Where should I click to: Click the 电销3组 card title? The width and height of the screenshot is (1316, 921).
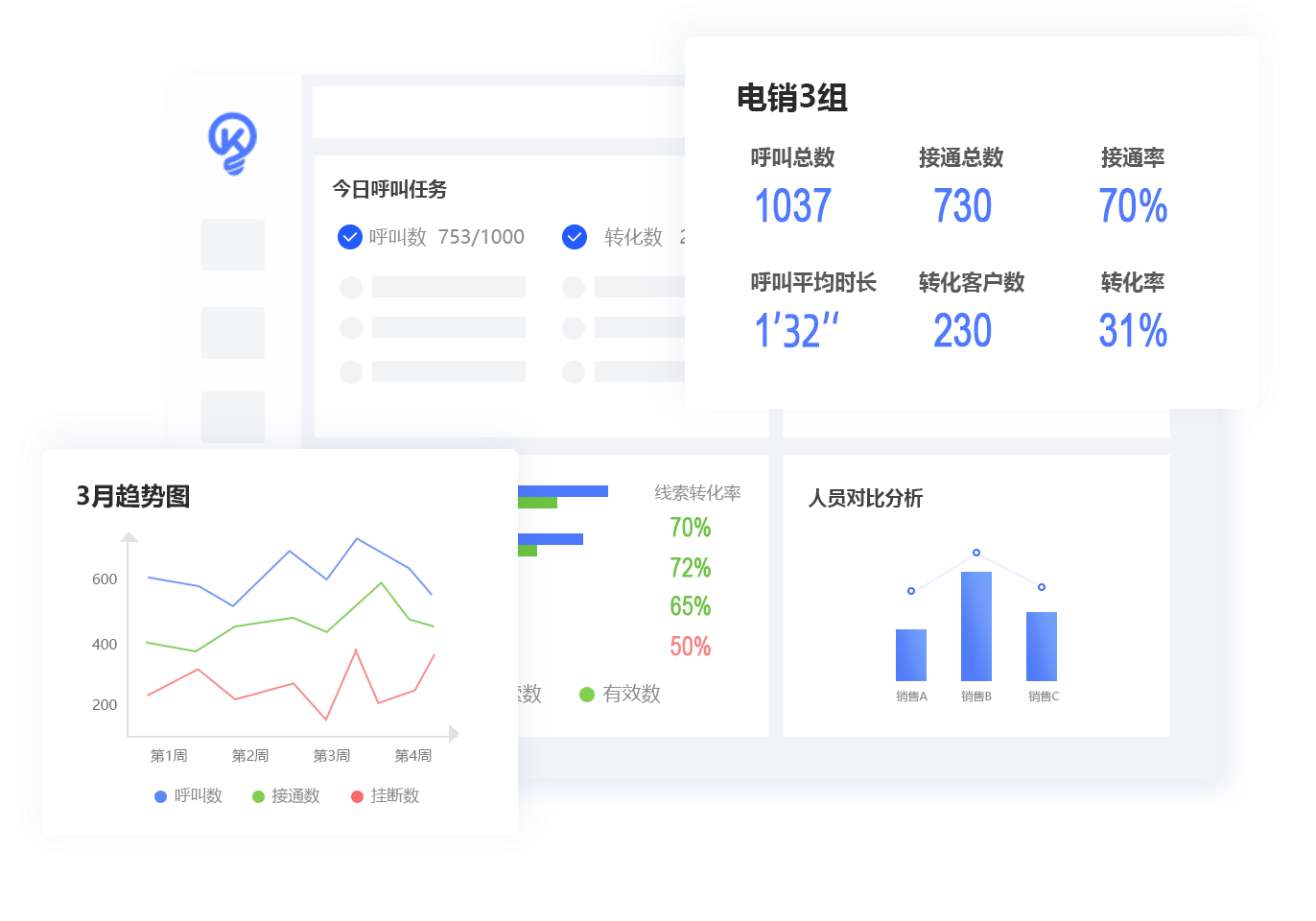pyautogui.click(x=792, y=98)
